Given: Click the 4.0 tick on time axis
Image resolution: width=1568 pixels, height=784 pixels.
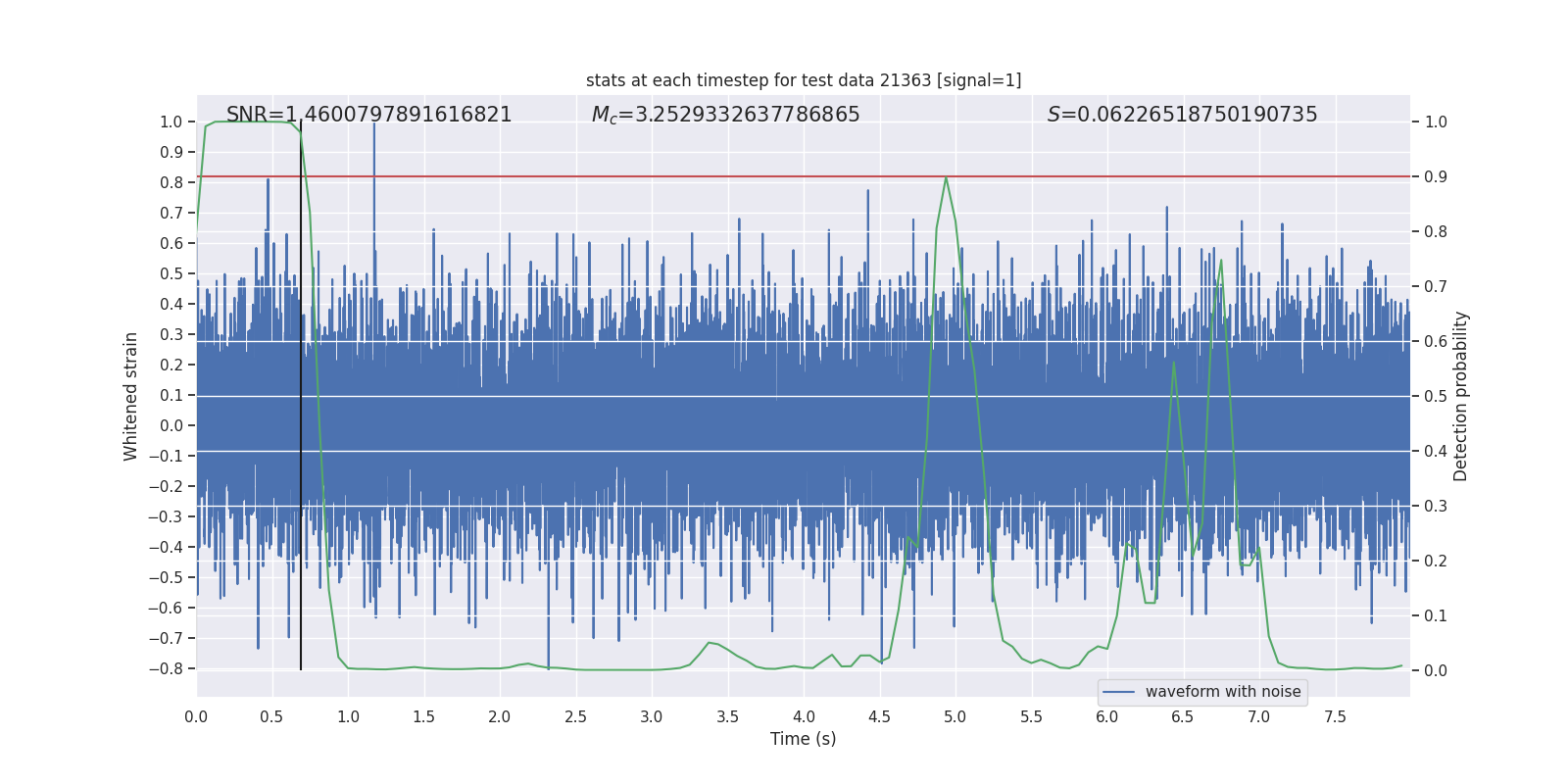Looking at the screenshot, I should [804, 716].
